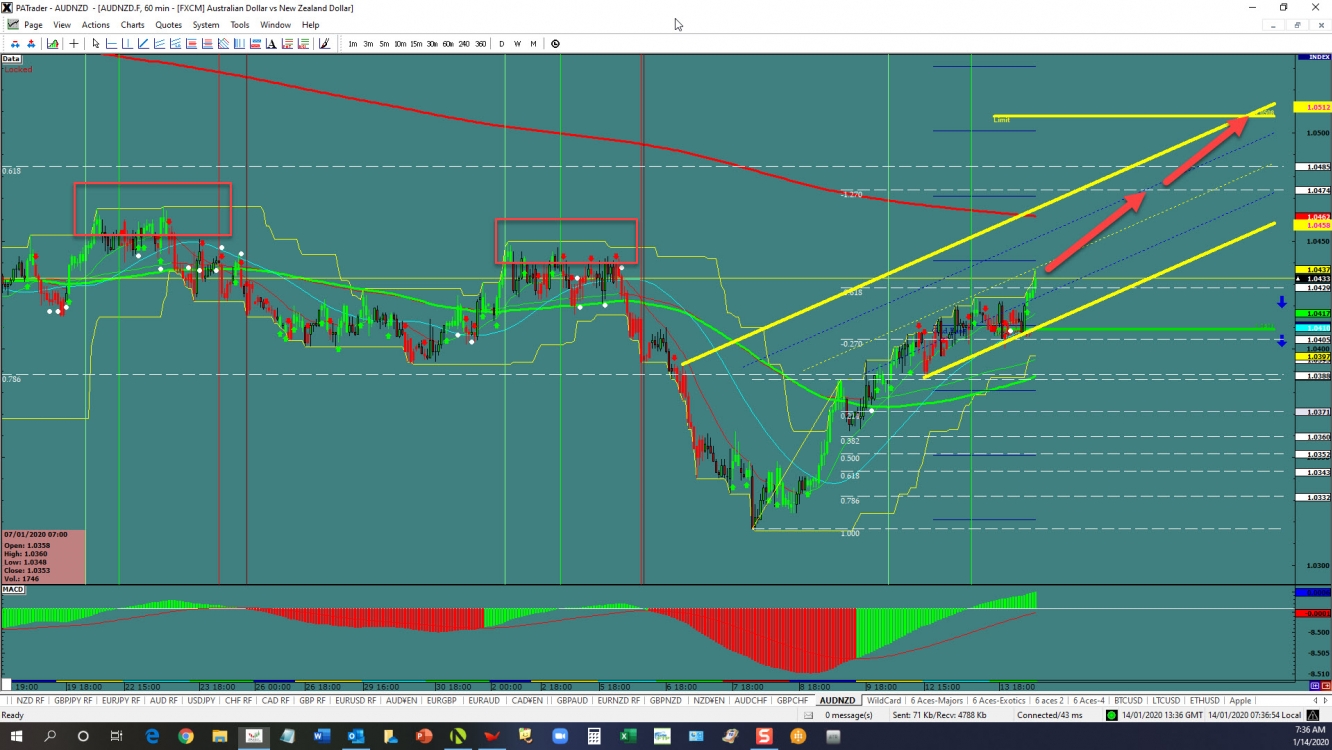Switch to daily D timeframe

[502, 44]
